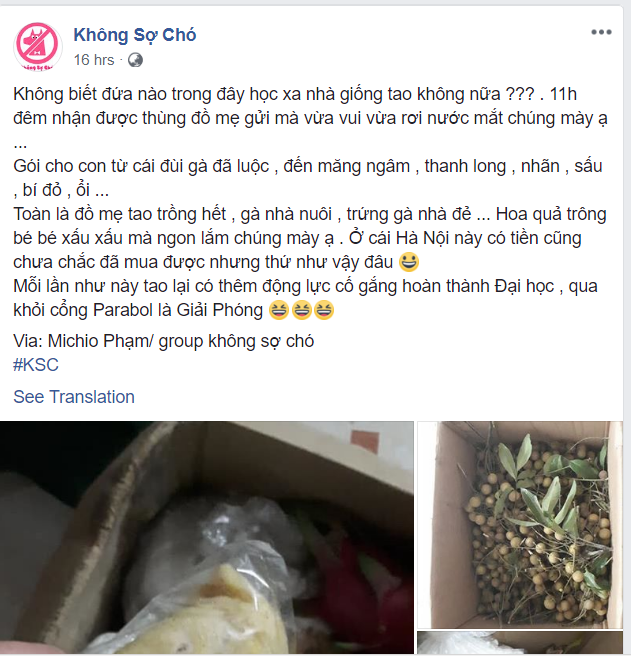The height and width of the screenshot is (656, 631).
Task: Open the large boiled chicken box photo
Action: pyautogui.click(x=207, y=538)
